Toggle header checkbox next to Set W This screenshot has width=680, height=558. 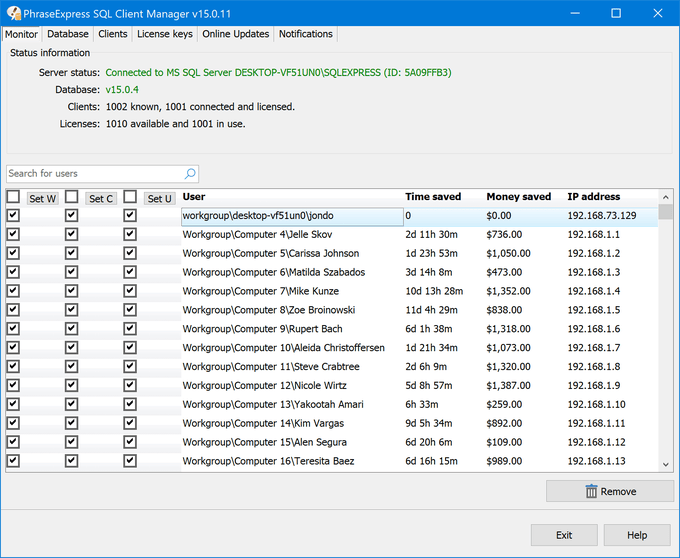13,197
